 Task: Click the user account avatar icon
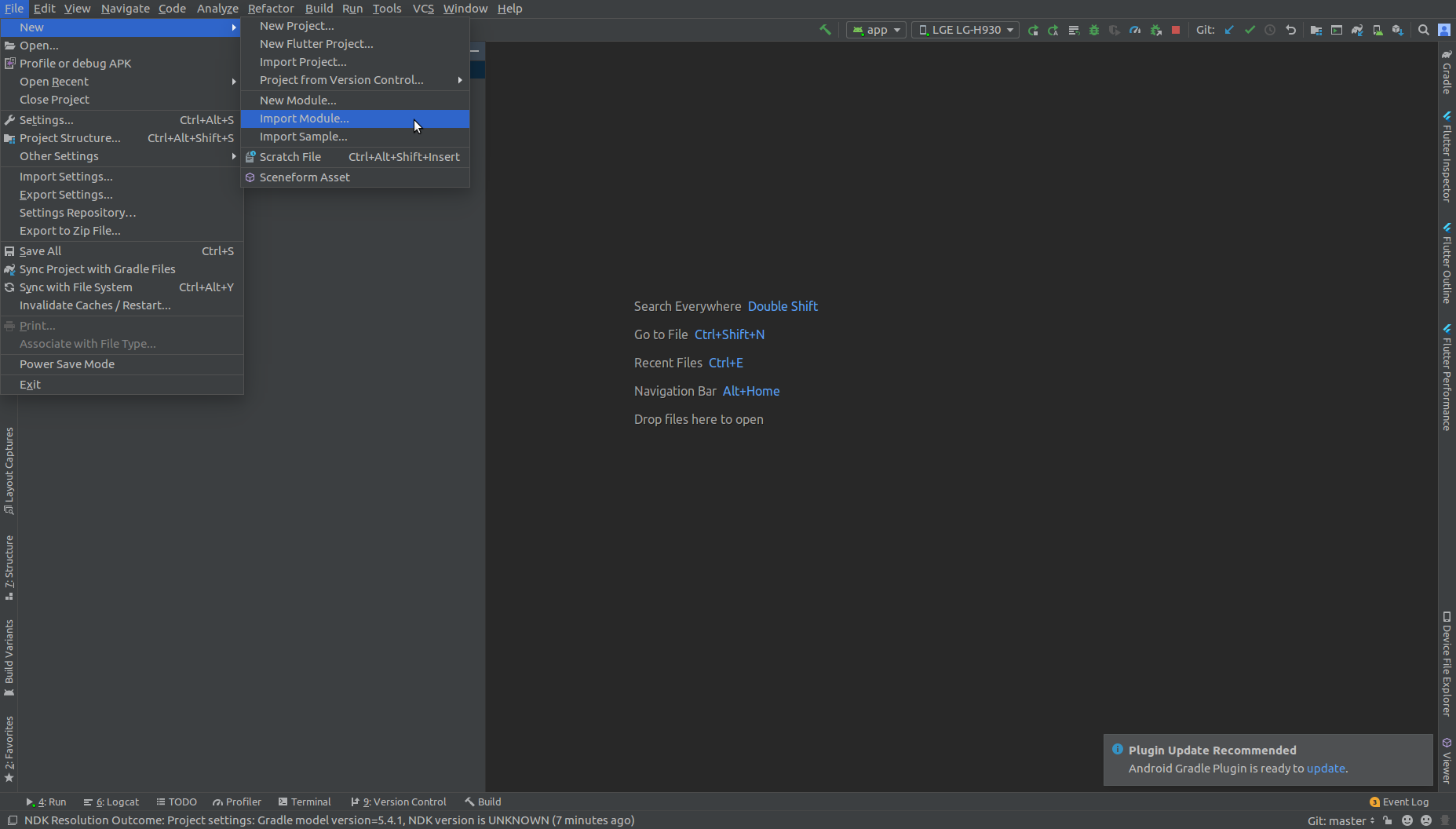tap(1444, 30)
